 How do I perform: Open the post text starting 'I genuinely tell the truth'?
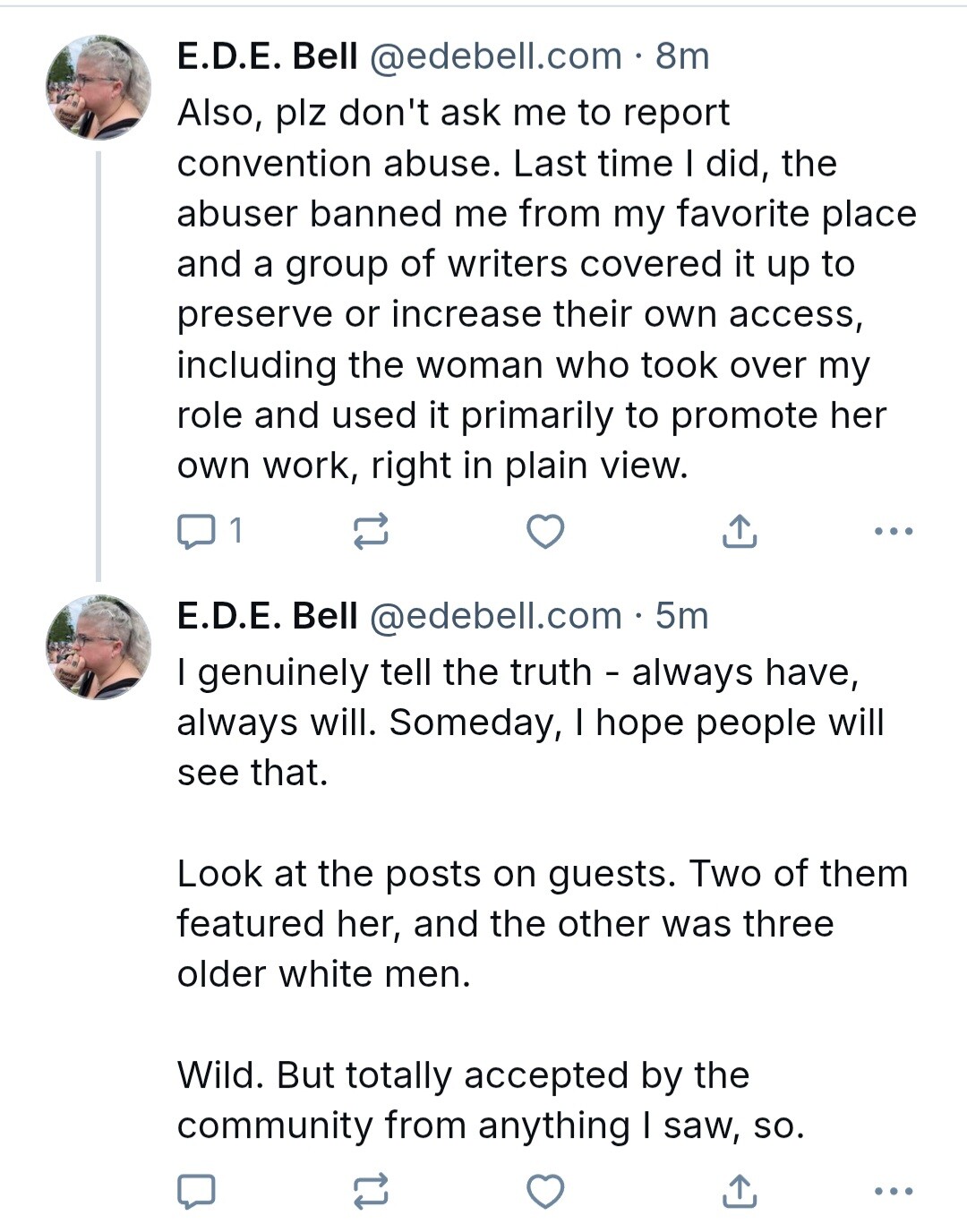pyautogui.click(x=543, y=899)
